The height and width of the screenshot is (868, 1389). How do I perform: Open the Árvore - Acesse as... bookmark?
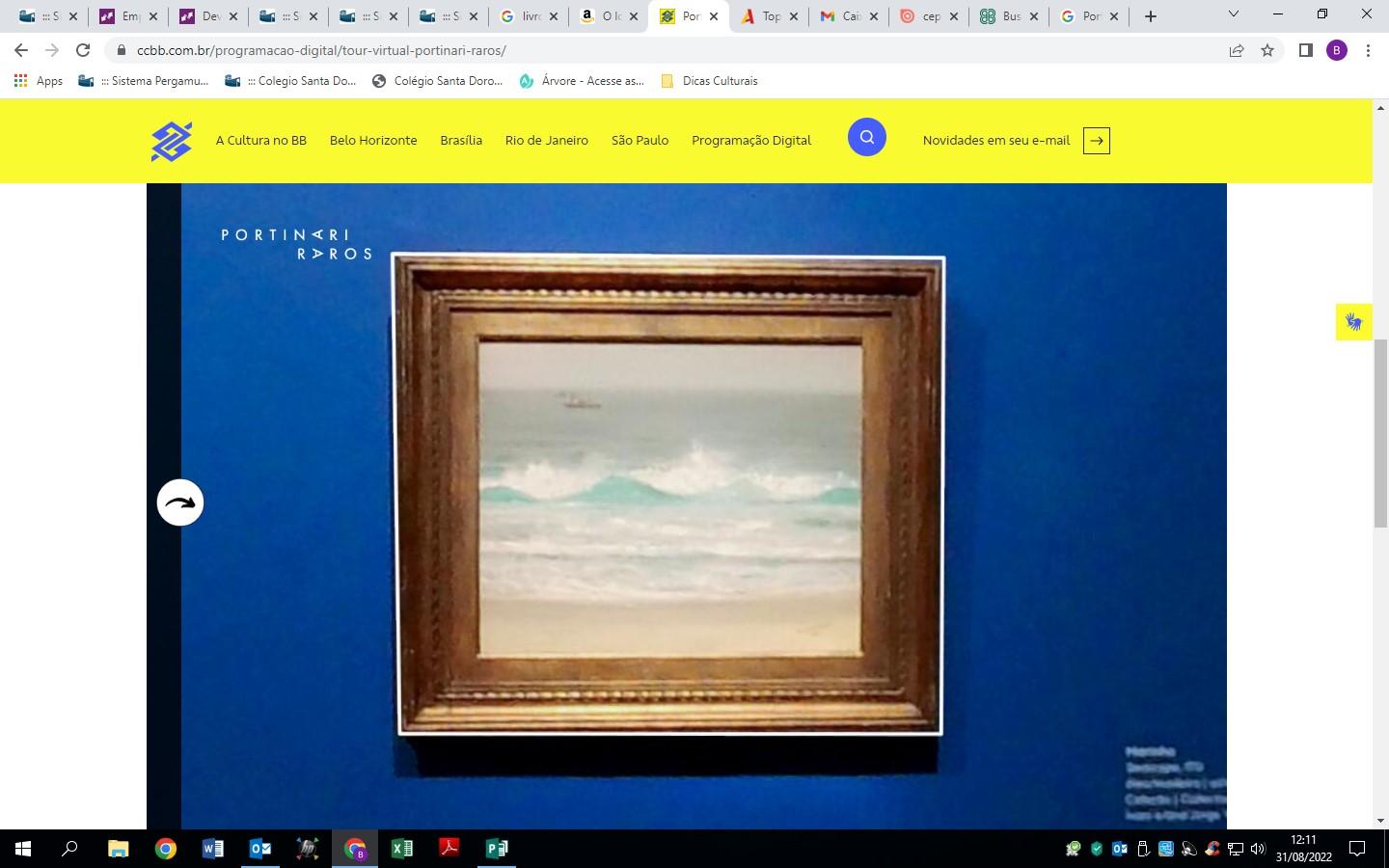point(582,81)
